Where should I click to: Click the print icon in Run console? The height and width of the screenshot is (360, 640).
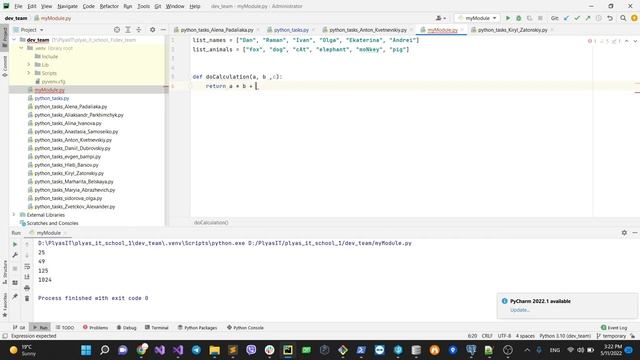pyautogui.click(x=27, y=288)
